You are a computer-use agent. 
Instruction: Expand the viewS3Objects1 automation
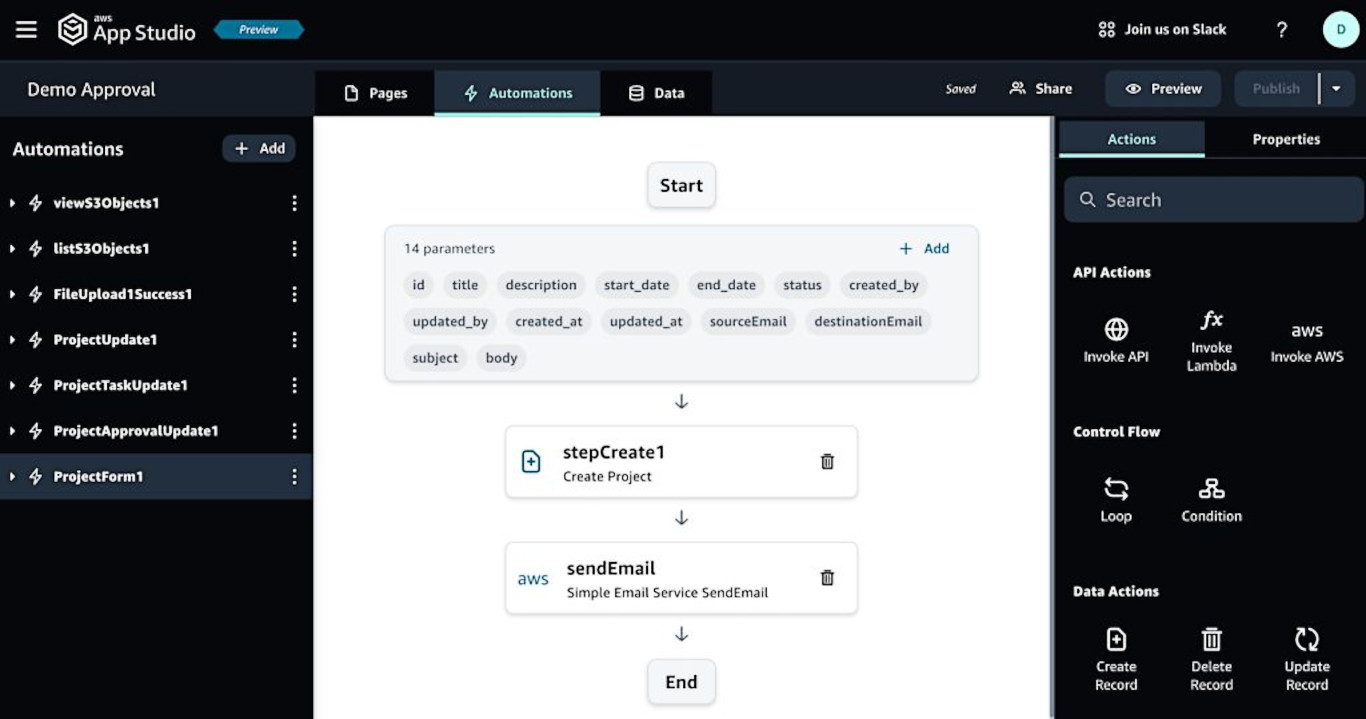[12, 203]
